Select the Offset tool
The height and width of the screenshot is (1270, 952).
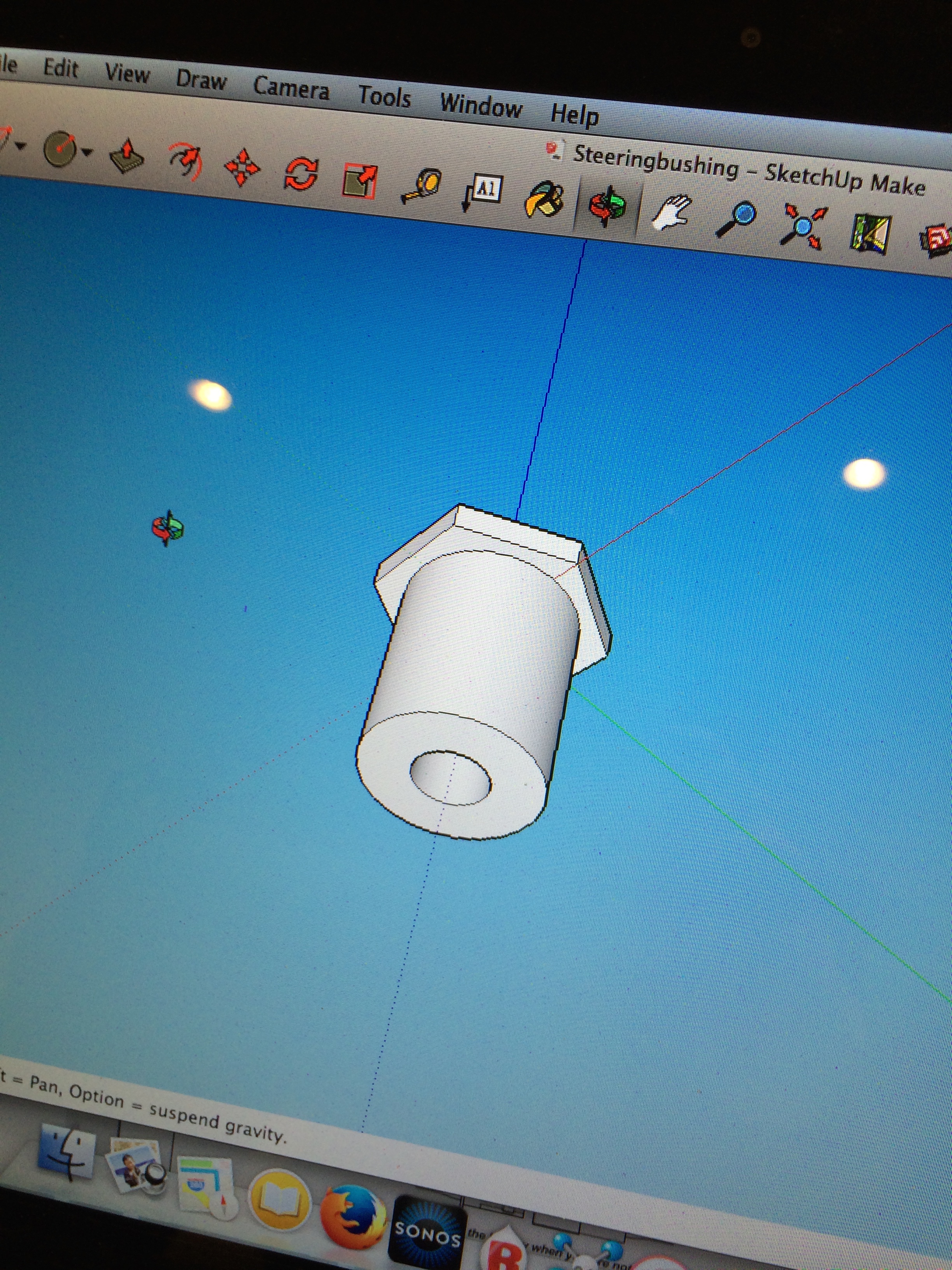186,161
